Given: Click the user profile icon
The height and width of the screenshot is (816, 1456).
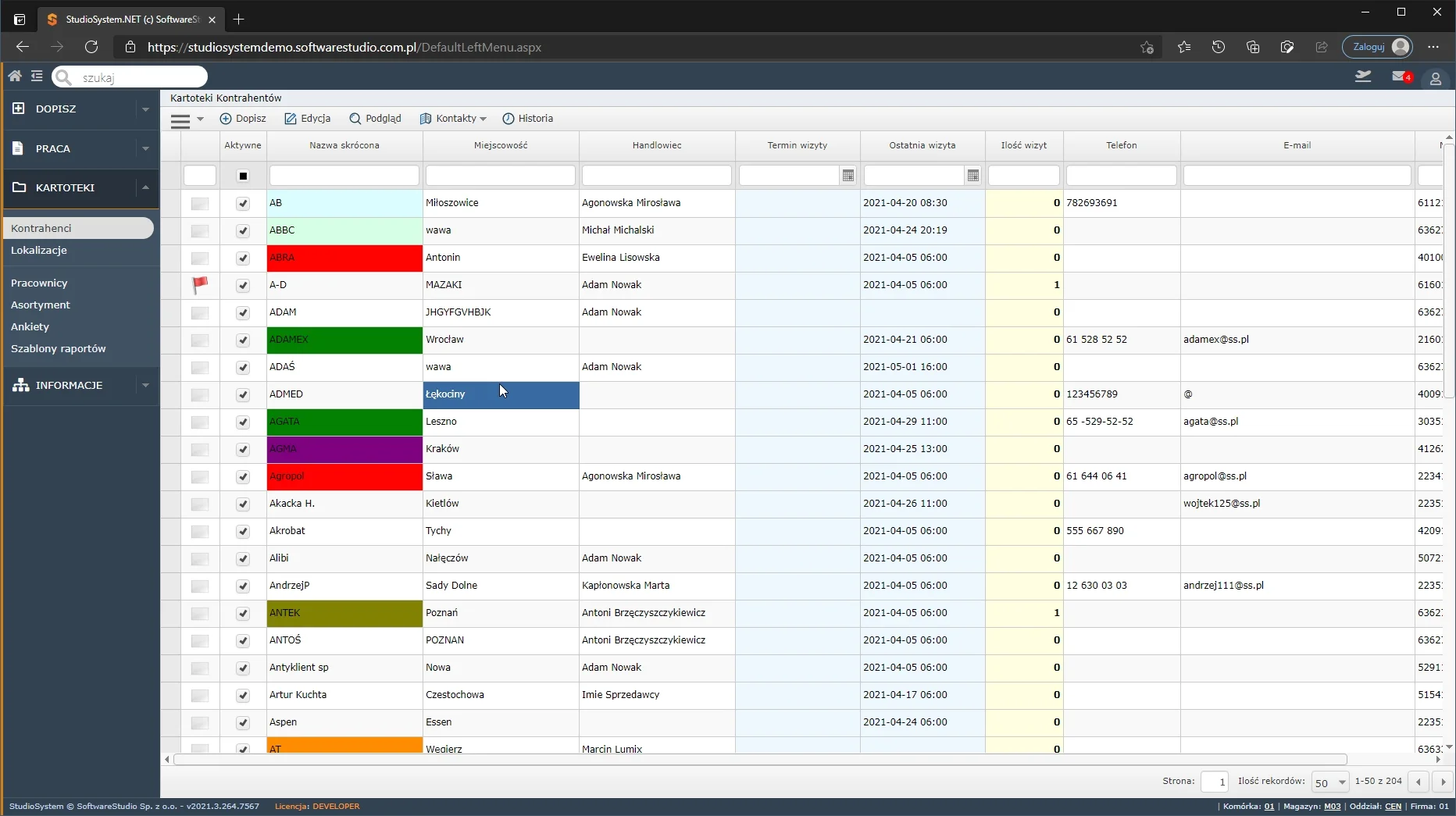Looking at the screenshot, I should 1435,79.
